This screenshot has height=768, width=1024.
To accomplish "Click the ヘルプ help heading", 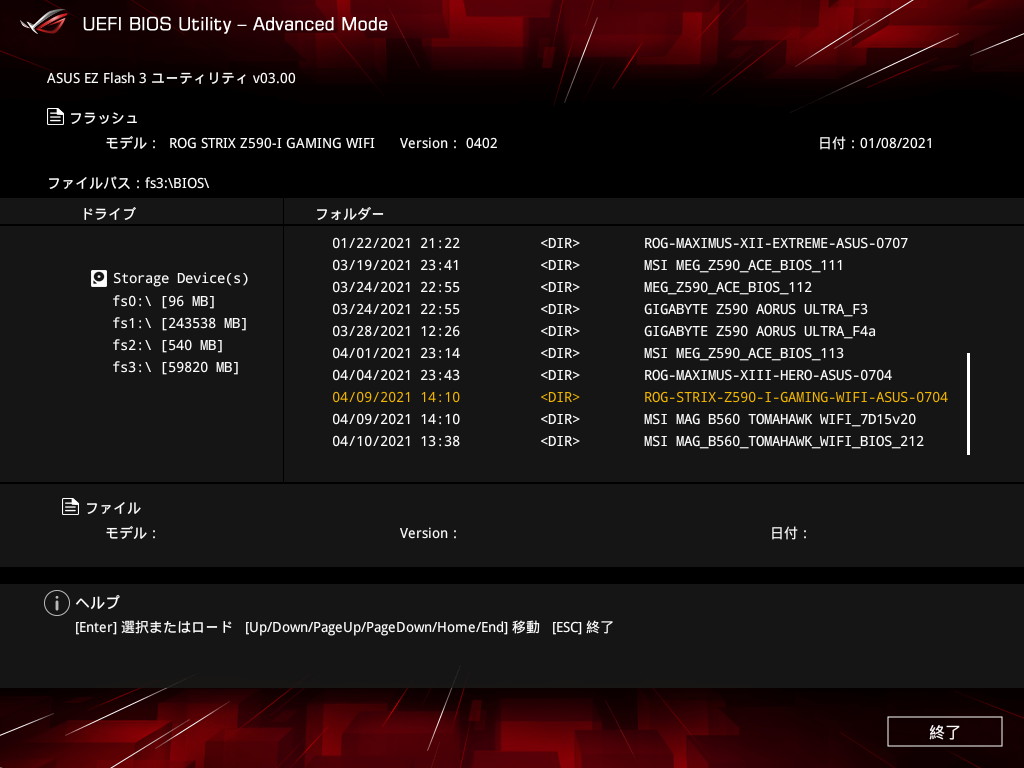I will [97, 602].
